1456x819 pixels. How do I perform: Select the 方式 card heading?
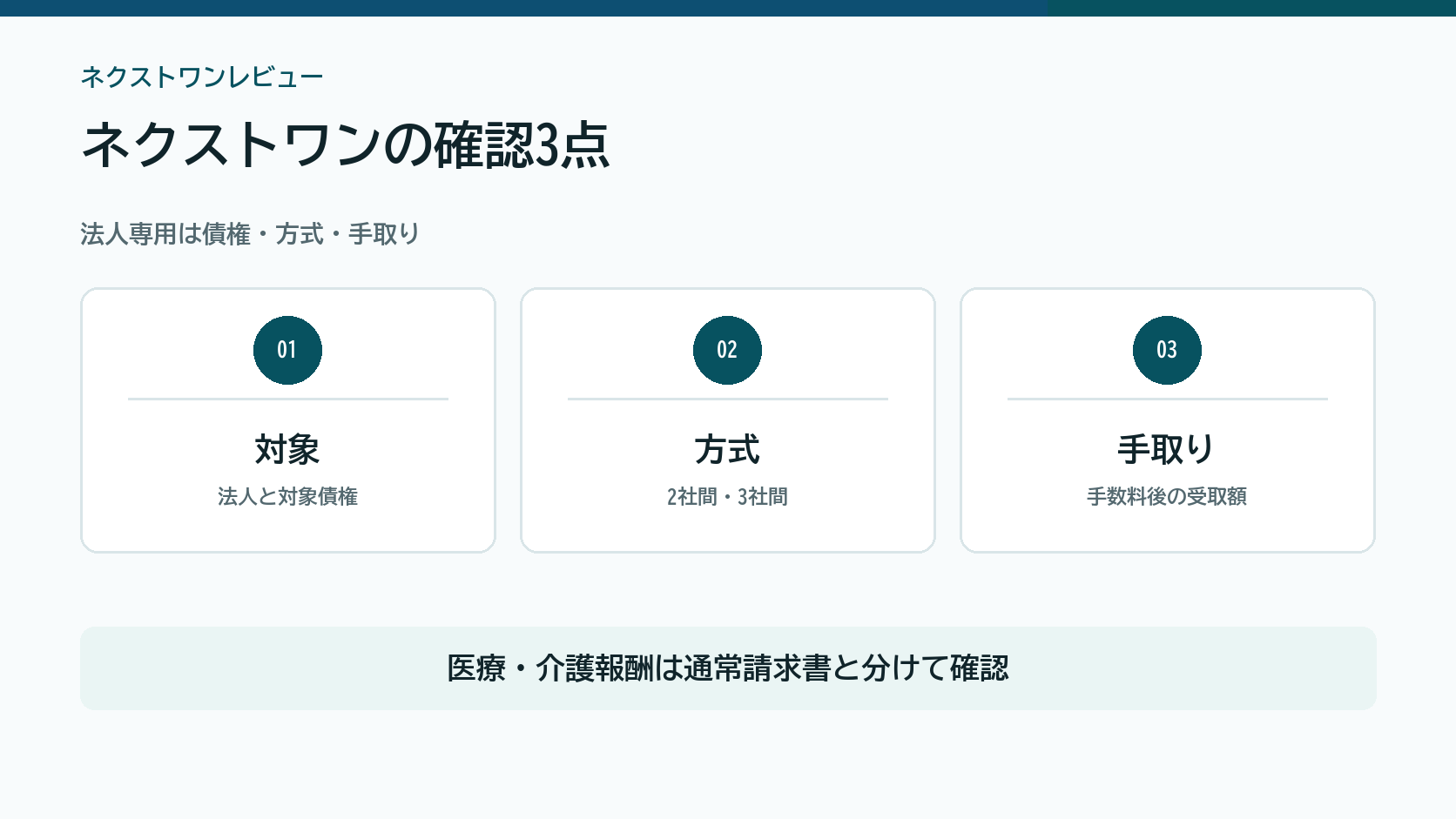pos(727,450)
